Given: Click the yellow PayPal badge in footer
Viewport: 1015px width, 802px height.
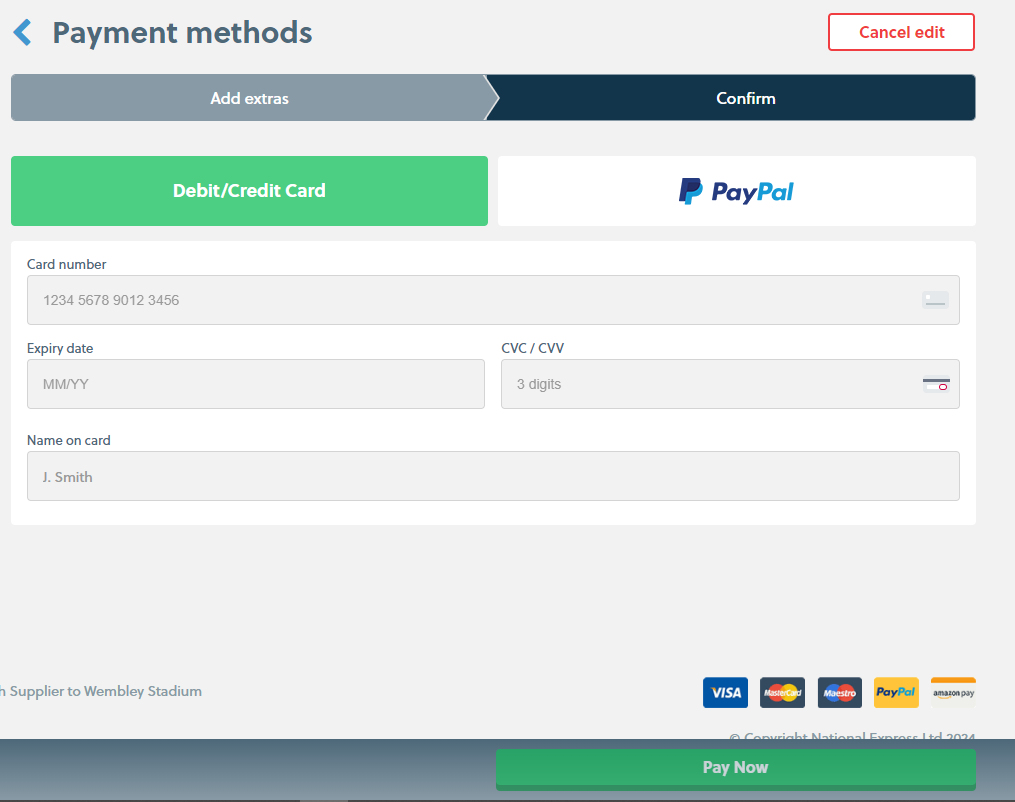Looking at the screenshot, I should (896, 692).
